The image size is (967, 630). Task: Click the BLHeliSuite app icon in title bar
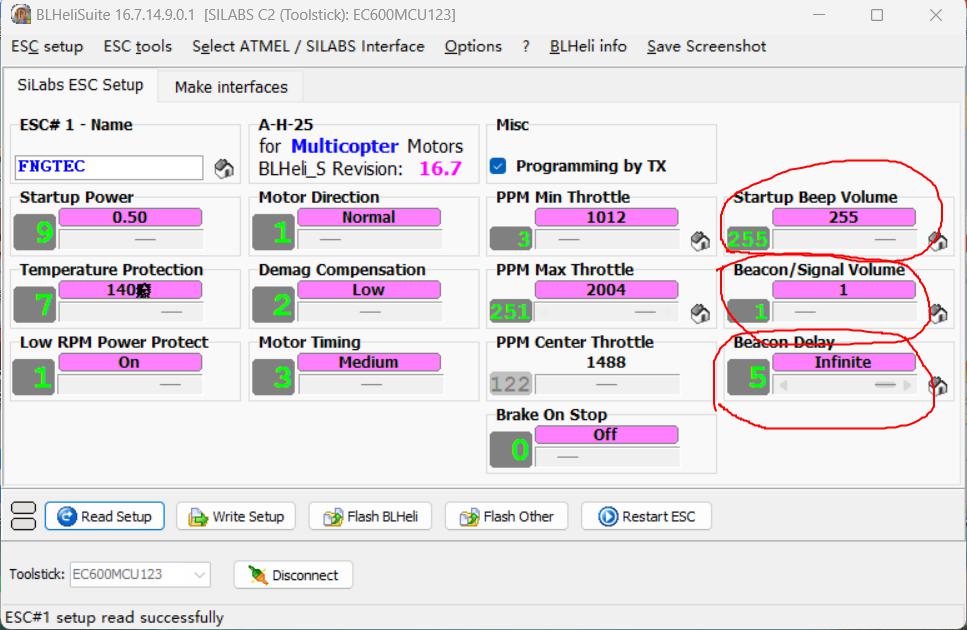click(20, 14)
